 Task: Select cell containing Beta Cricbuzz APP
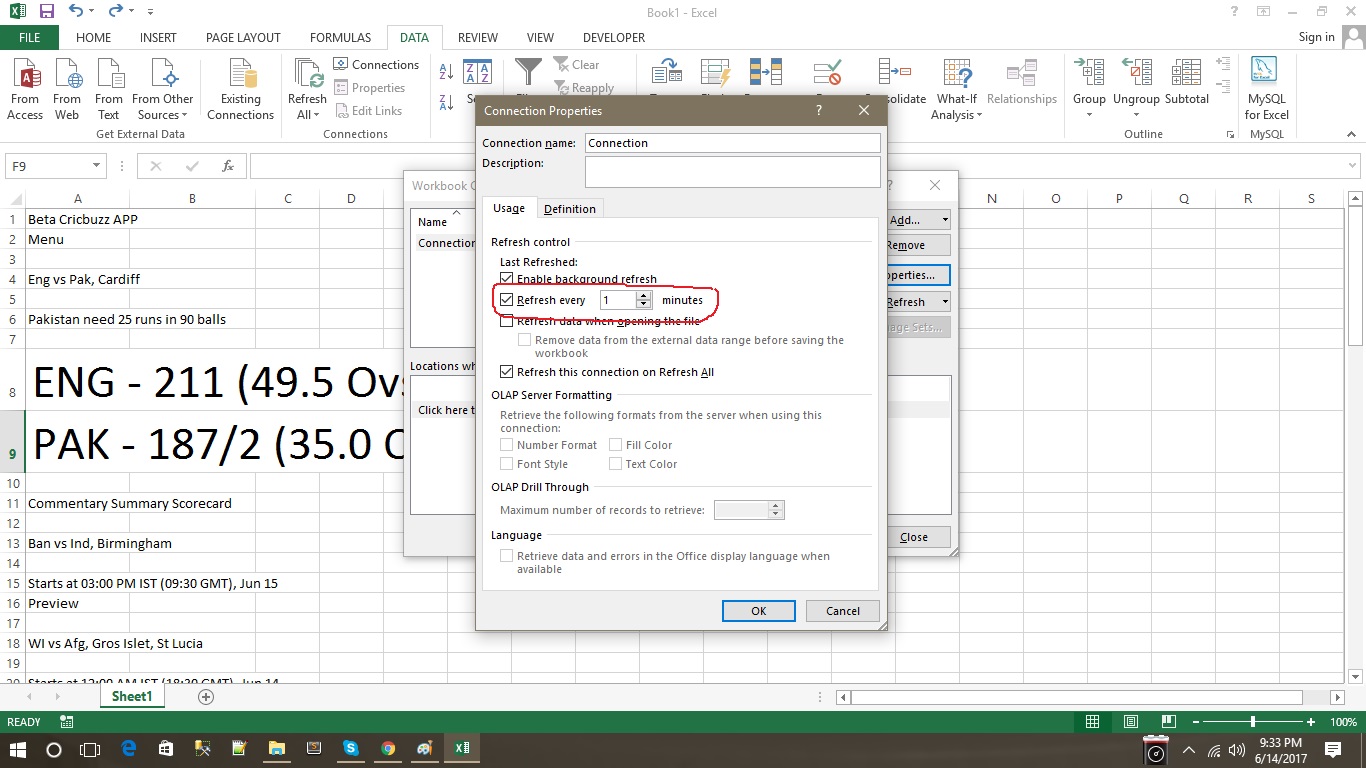[x=83, y=219]
